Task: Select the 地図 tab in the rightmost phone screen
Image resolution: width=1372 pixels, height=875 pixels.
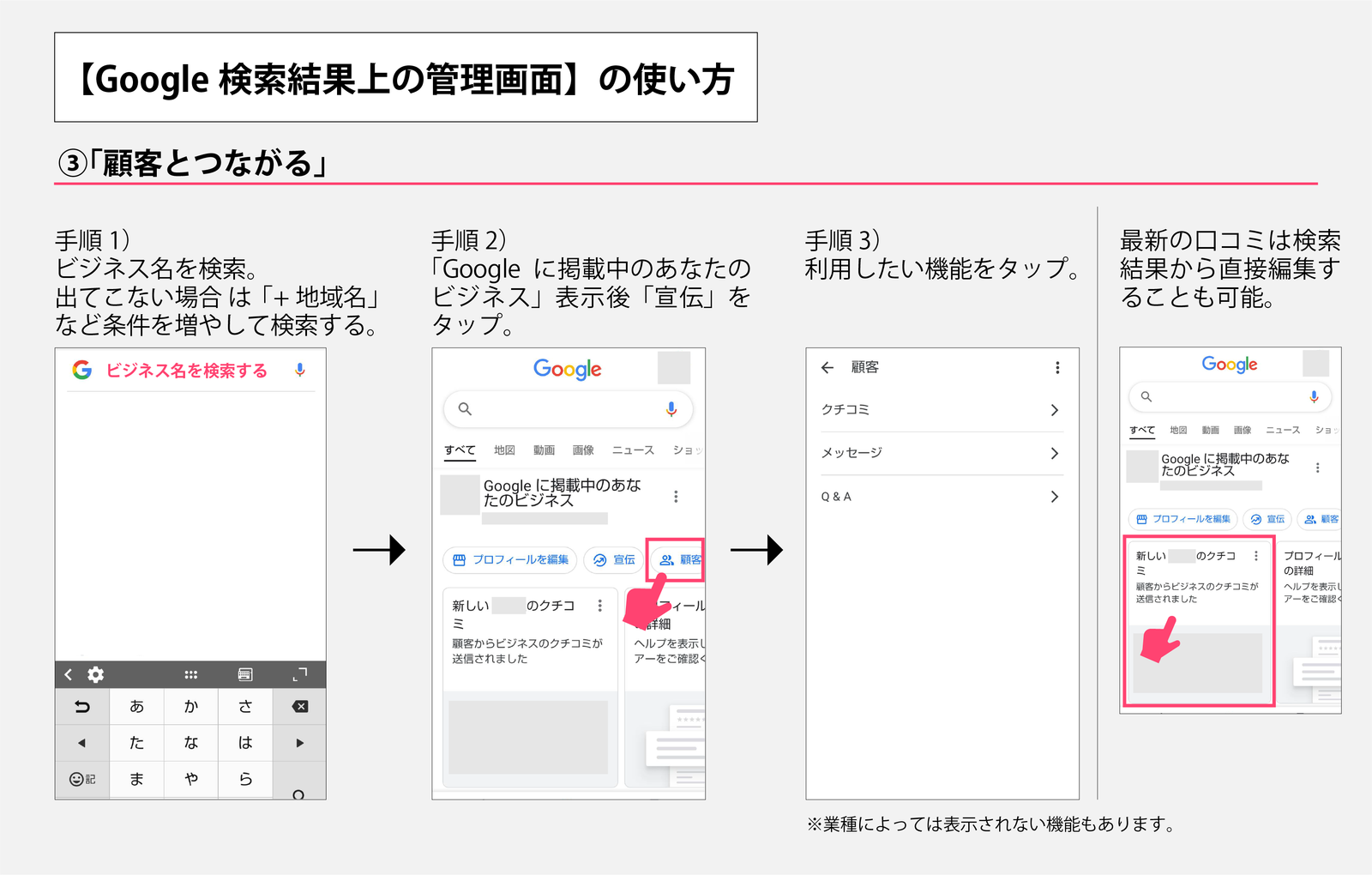Action: (x=1179, y=430)
